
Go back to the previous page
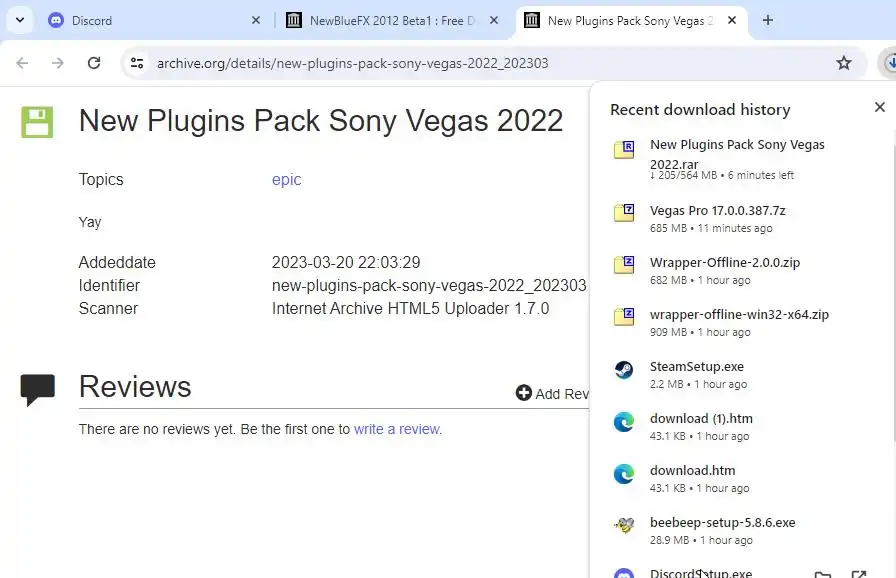coord(22,63)
